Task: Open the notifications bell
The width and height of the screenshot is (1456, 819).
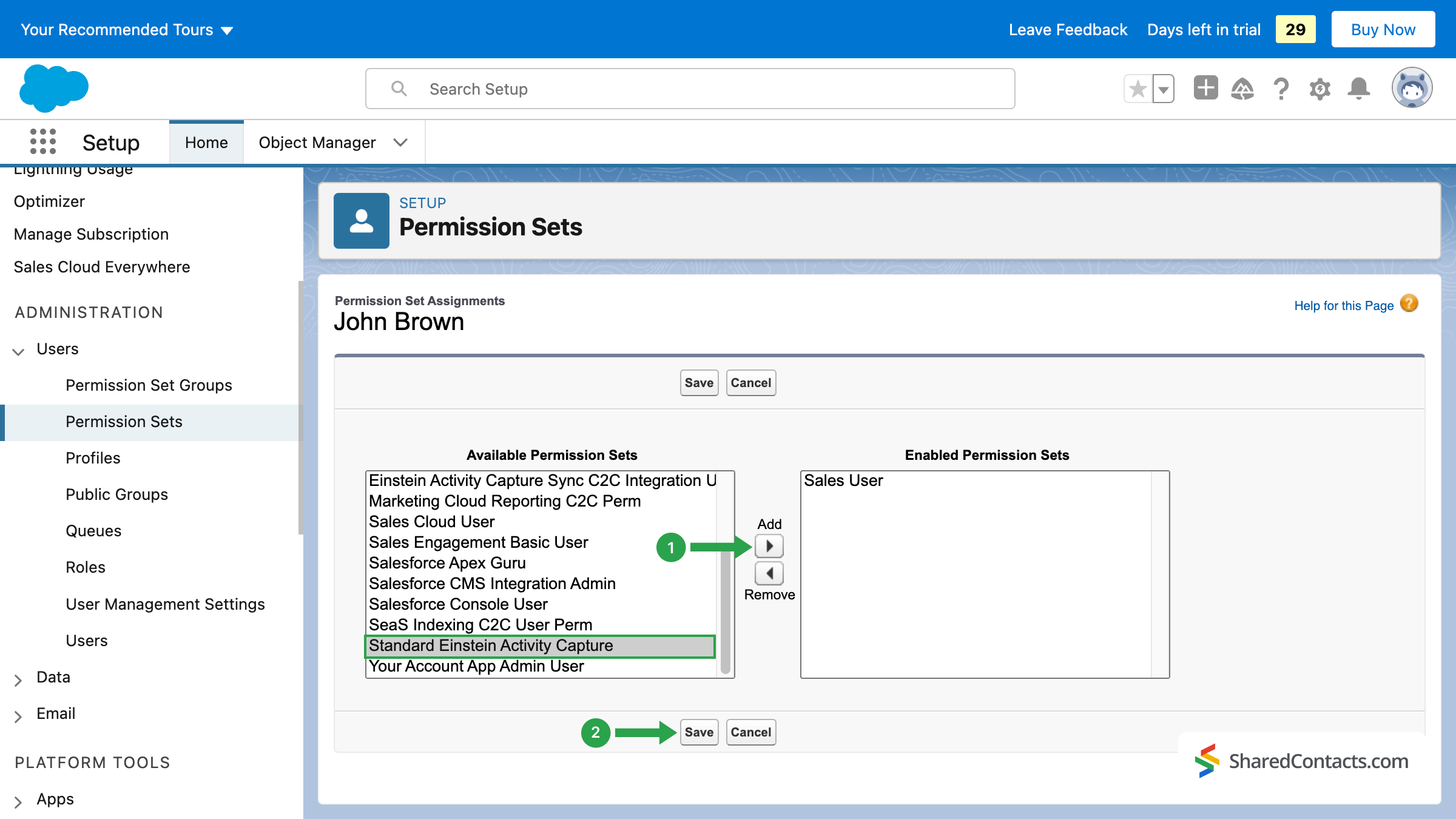Action: 1359,89
